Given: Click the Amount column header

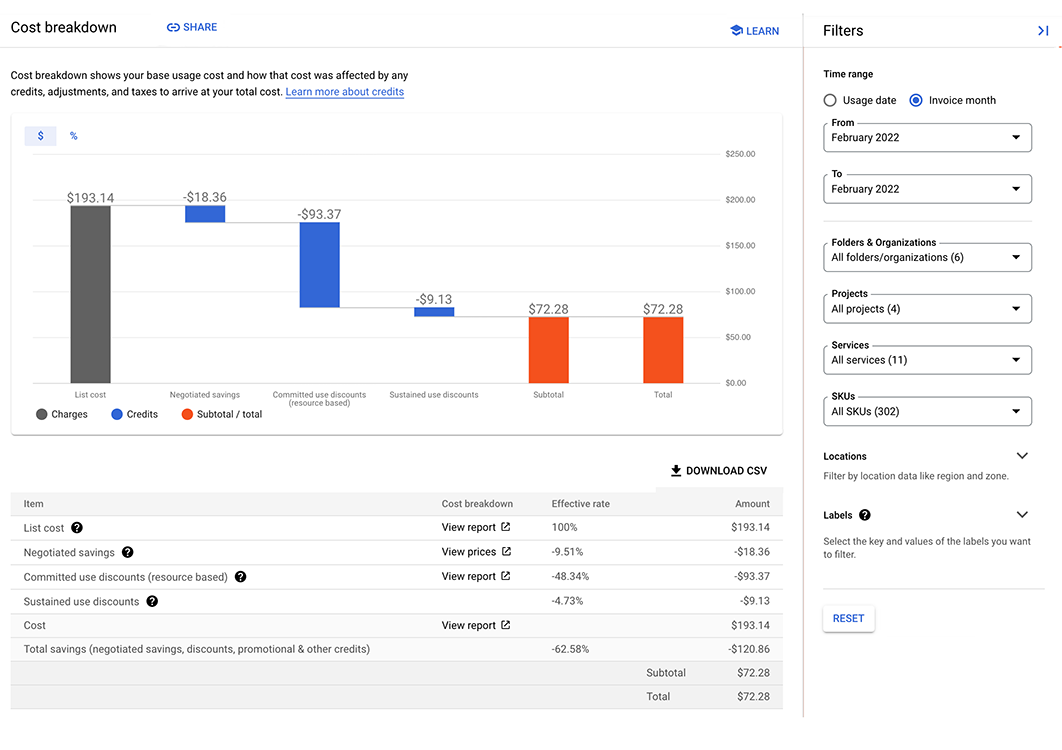Looking at the screenshot, I should [752, 503].
